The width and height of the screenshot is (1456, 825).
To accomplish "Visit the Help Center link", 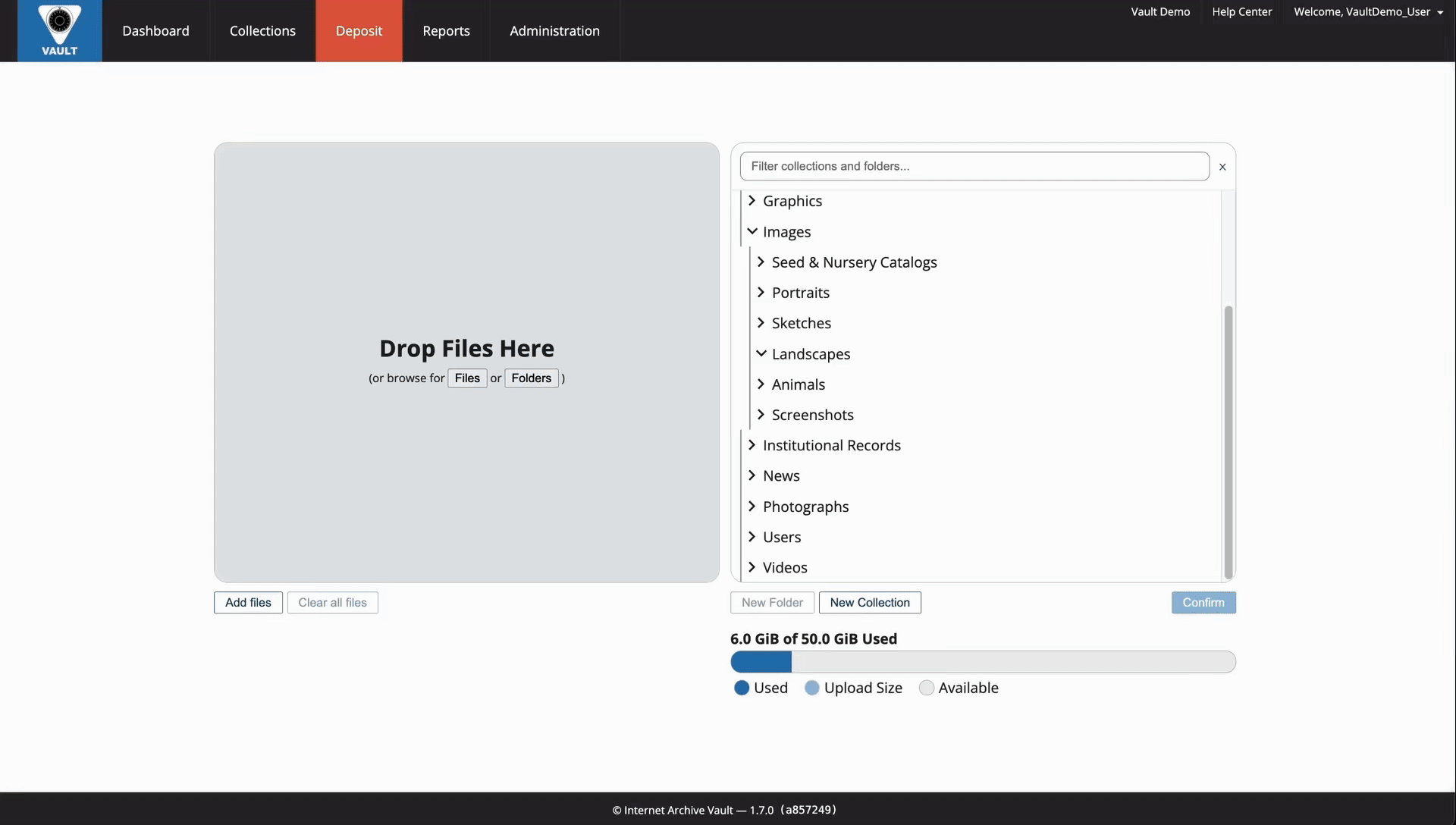I will tap(1241, 11).
